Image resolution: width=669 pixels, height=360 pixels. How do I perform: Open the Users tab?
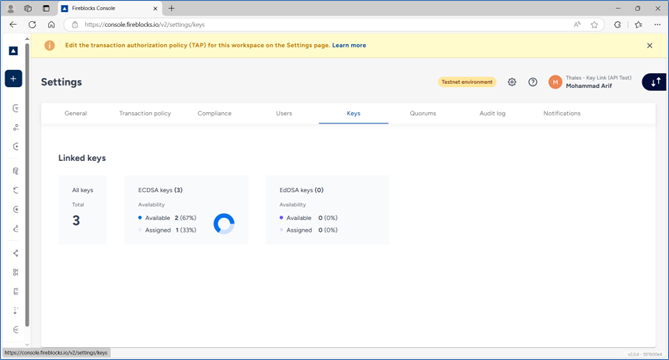[x=284, y=113]
